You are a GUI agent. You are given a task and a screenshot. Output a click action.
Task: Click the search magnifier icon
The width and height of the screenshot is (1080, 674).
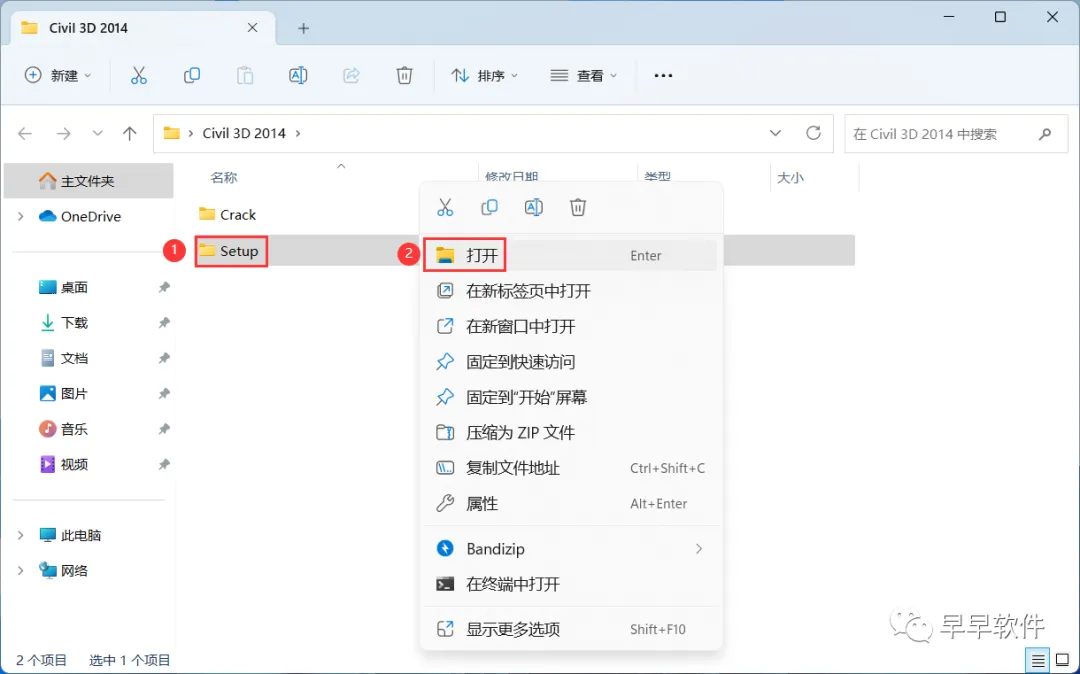[x=1045, y=134]
